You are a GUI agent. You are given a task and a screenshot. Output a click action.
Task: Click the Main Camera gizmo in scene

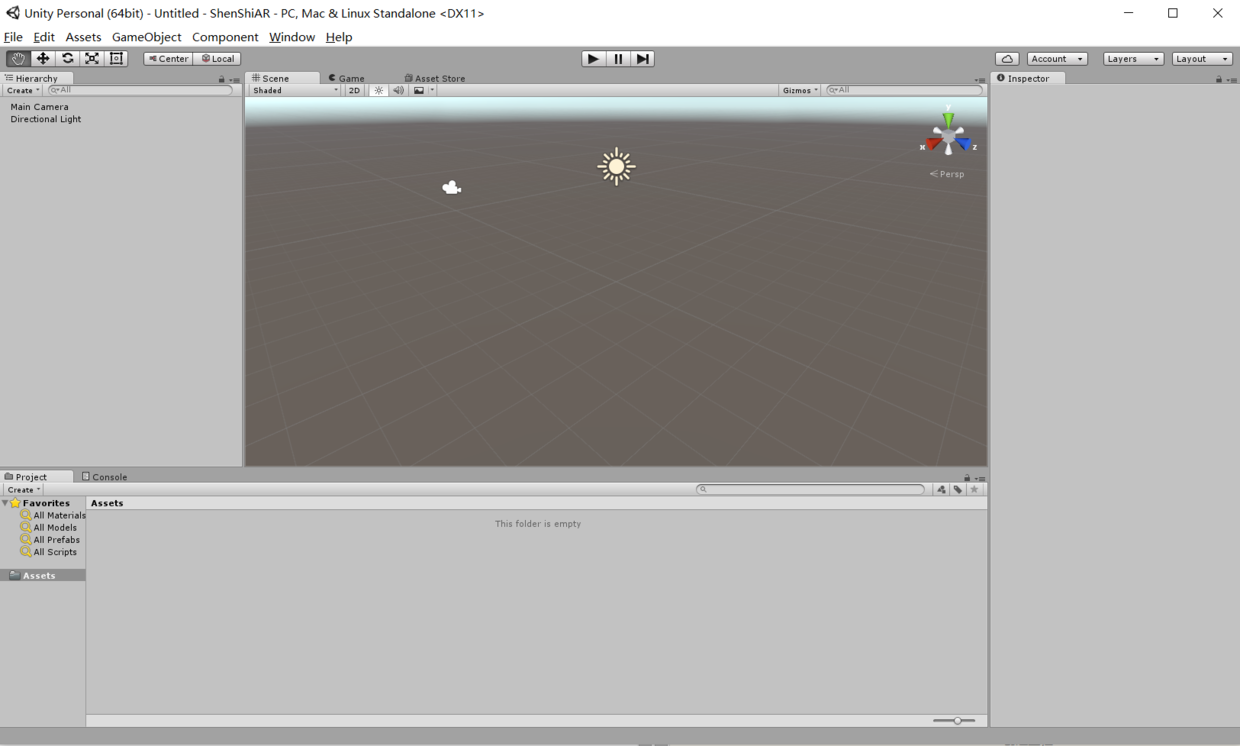point(452,187)
